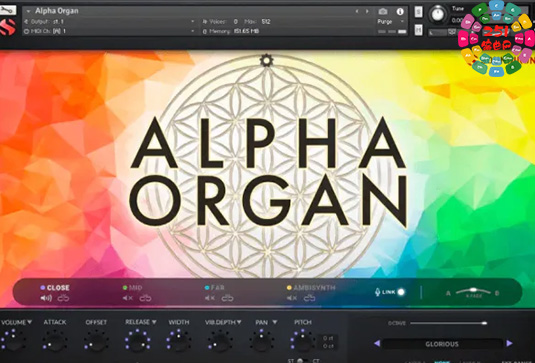Open the camera snapshot view
Viewport: 535px width, 363px height.
click(383, 11)
